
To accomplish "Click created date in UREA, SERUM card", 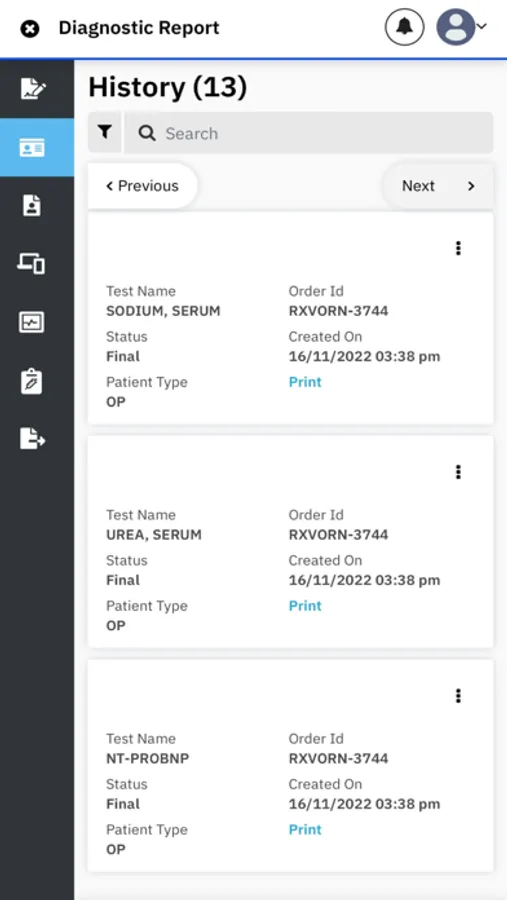I will 364,580.
